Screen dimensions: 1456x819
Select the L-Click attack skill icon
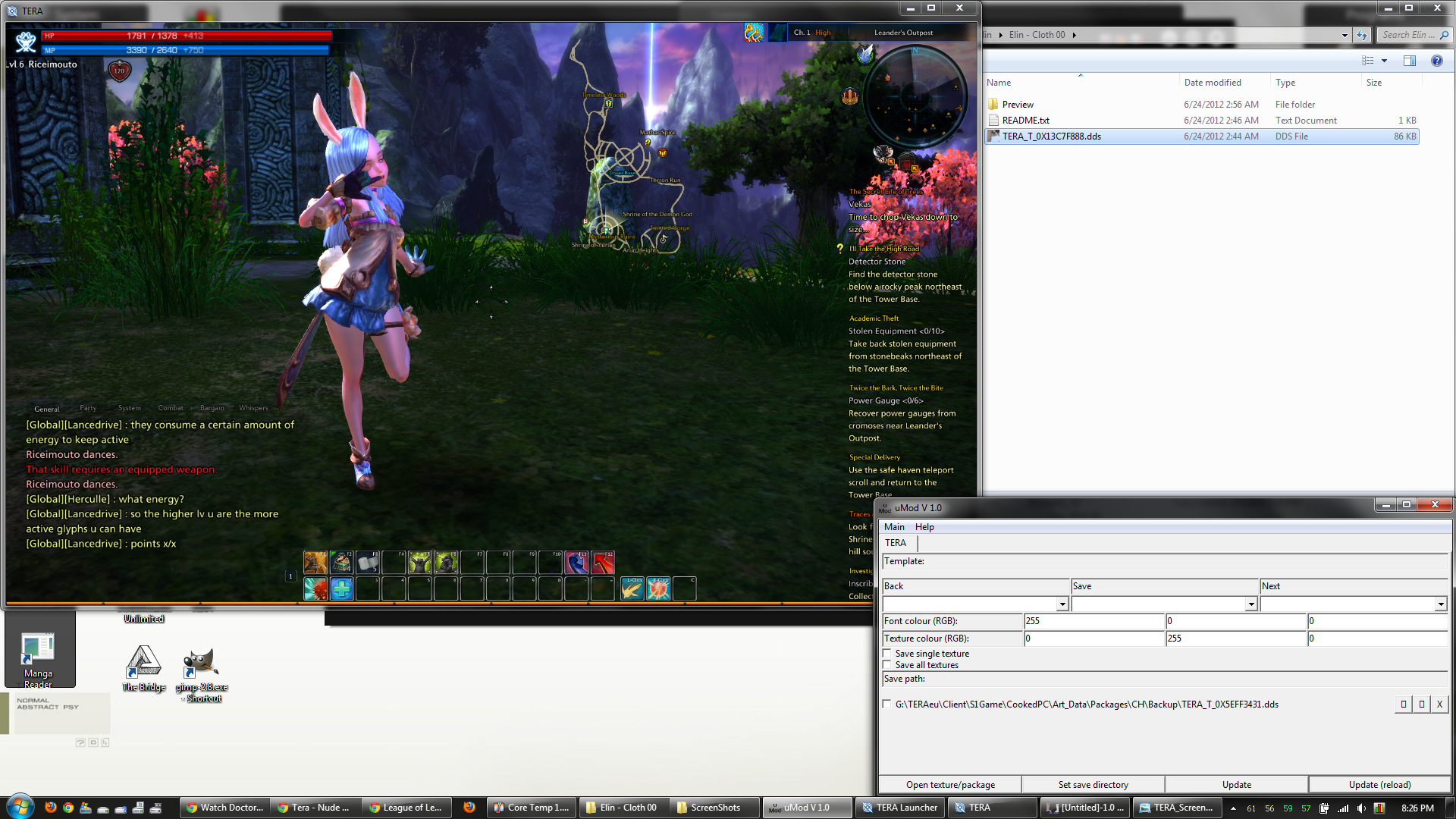[632, 588]
